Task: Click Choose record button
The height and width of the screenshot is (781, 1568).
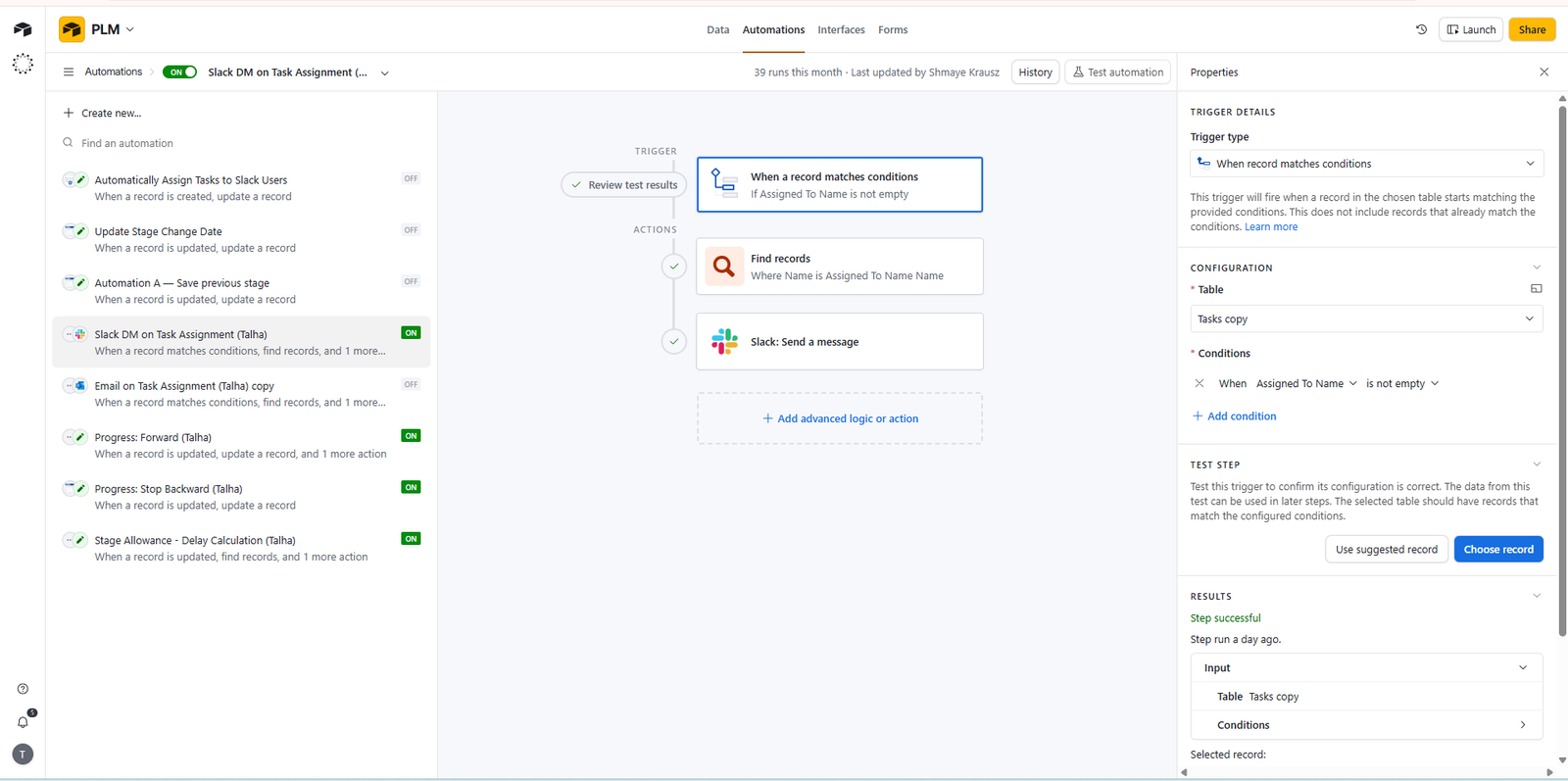Action: (1498, 549)
